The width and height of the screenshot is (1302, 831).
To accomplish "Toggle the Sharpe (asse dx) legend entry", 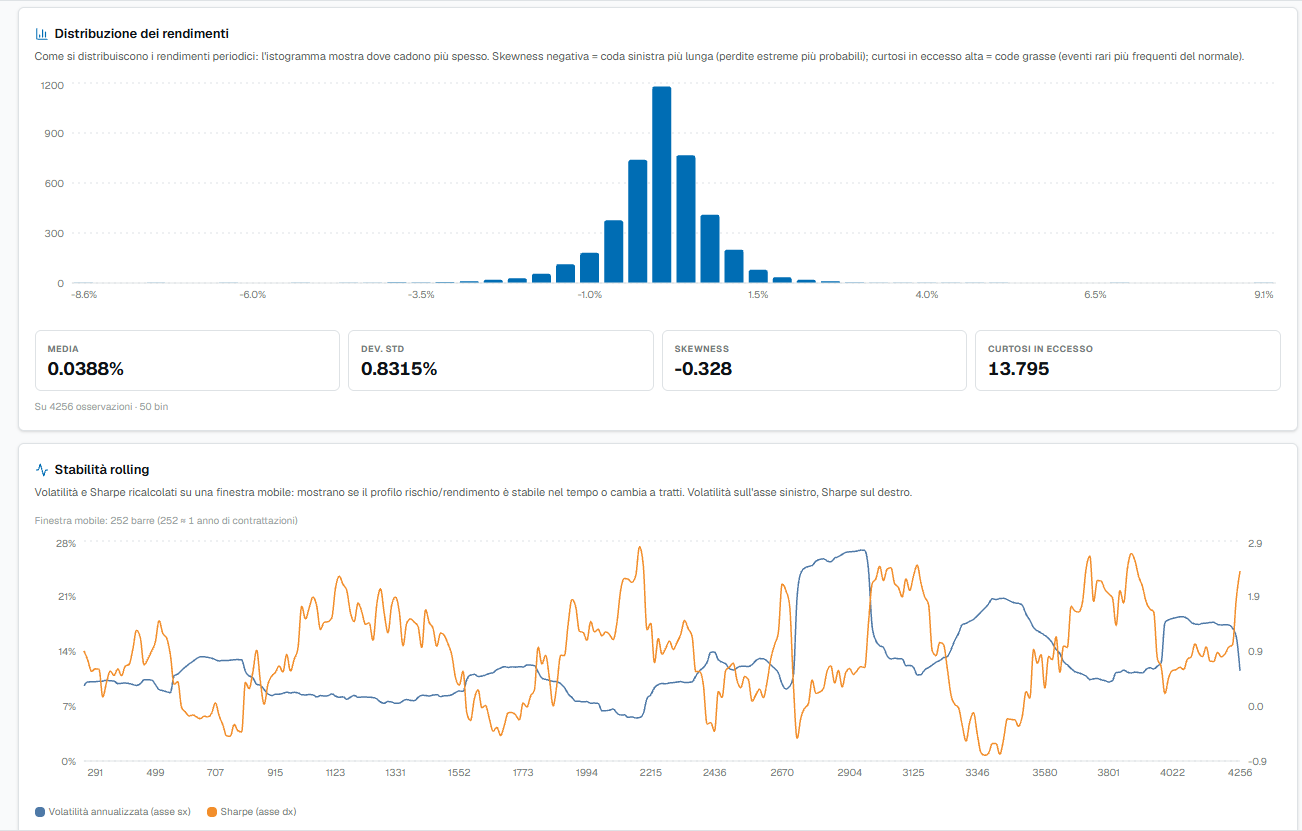I will click(x=250, y=811).
